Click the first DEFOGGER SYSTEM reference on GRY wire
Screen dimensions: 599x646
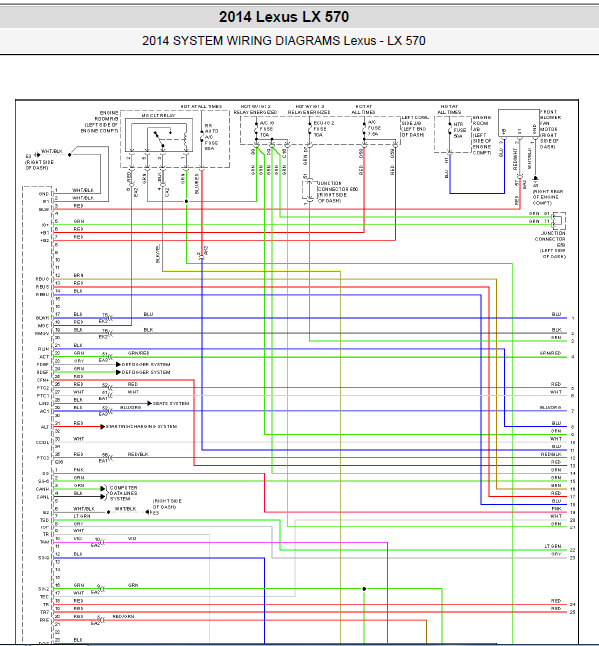tap(146, 365)
